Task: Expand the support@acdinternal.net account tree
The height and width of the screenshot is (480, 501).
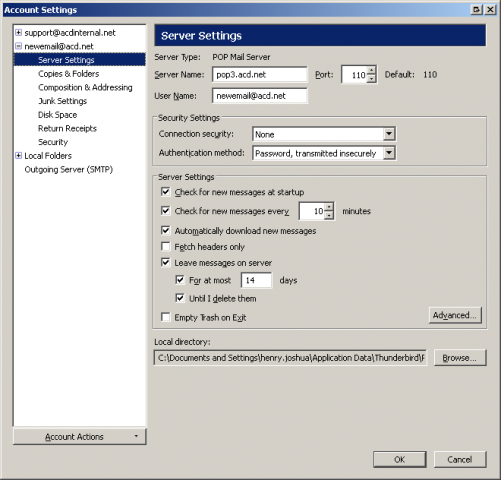Action: [x=19, y=33]
